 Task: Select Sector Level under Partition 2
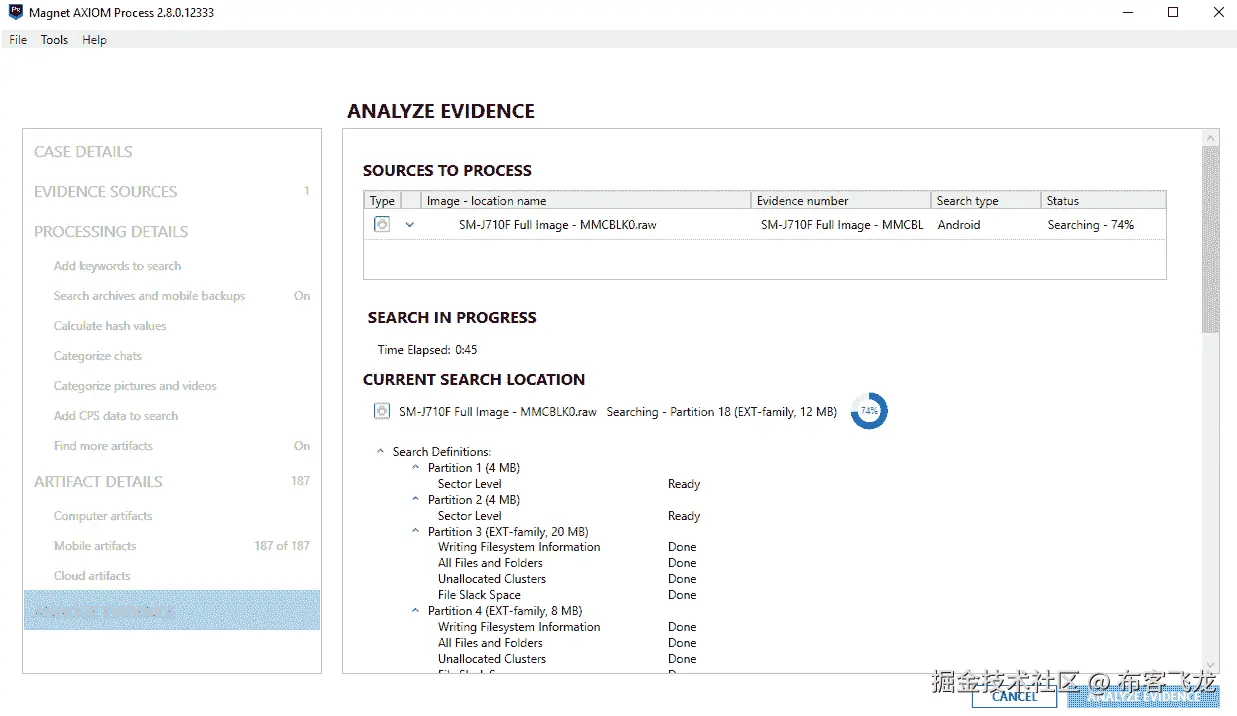pyautogui.click(x=470, y=516)
